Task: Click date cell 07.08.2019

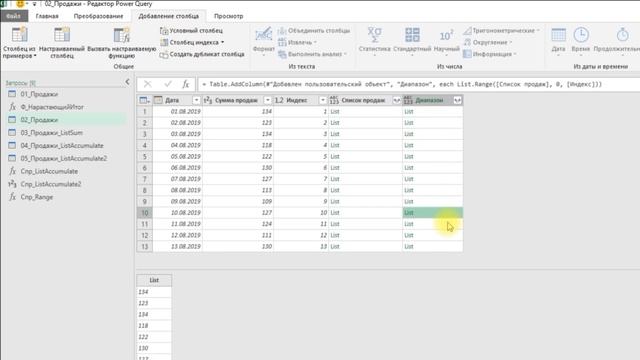Action: pos(186,179)
